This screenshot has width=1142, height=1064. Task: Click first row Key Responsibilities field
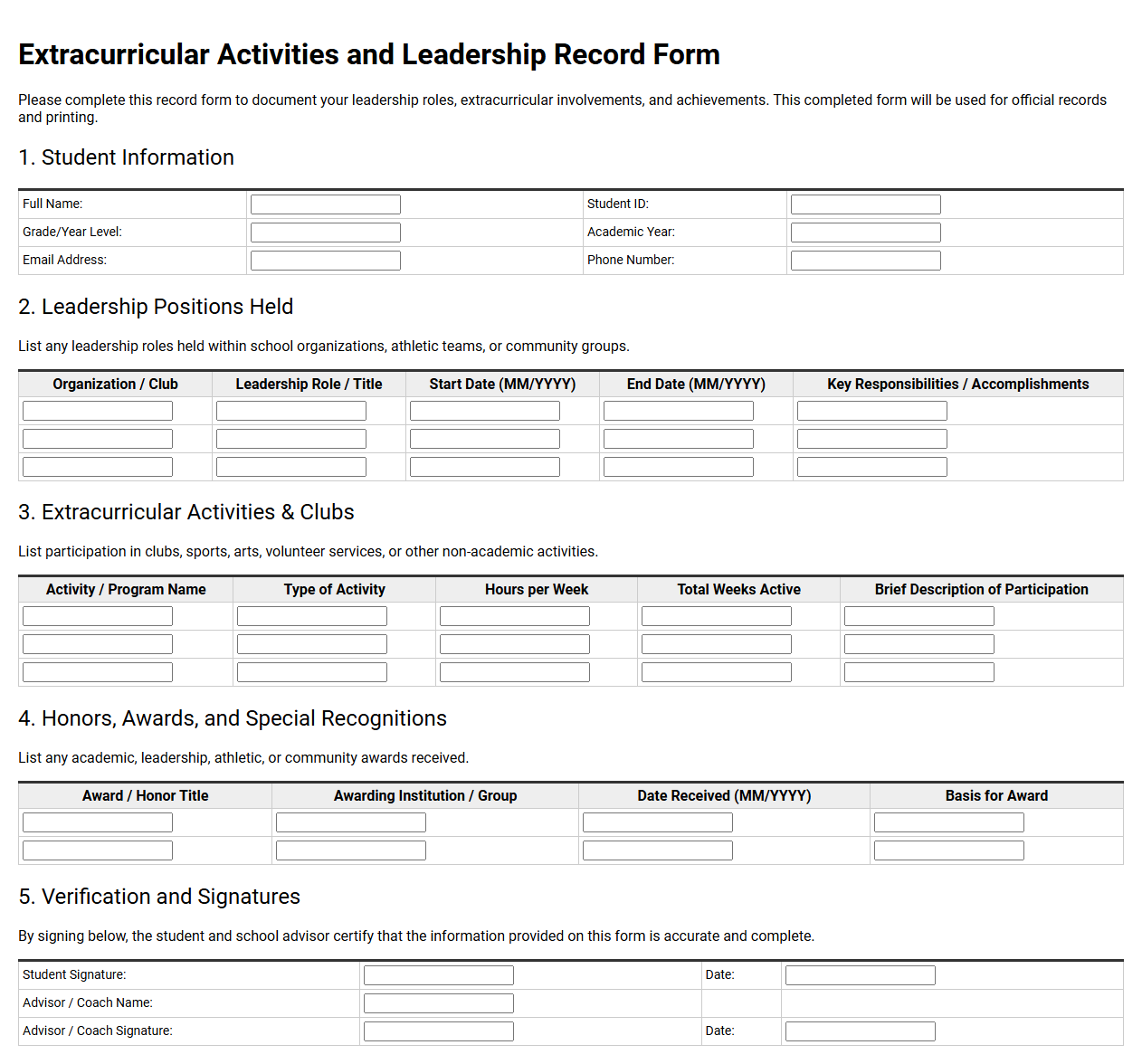click(x=872, y=411)
